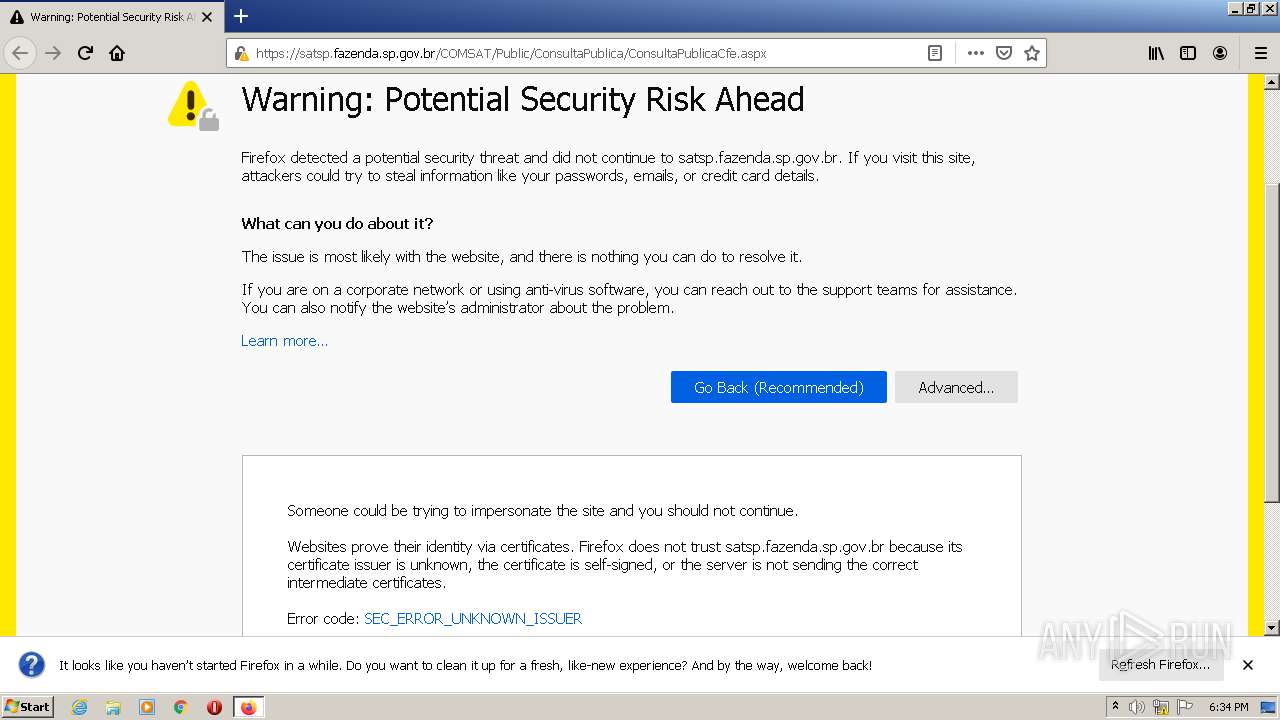Expand the Advanced... options
The height and width of the screenshot is (720, 1280).
click(956, 387)
